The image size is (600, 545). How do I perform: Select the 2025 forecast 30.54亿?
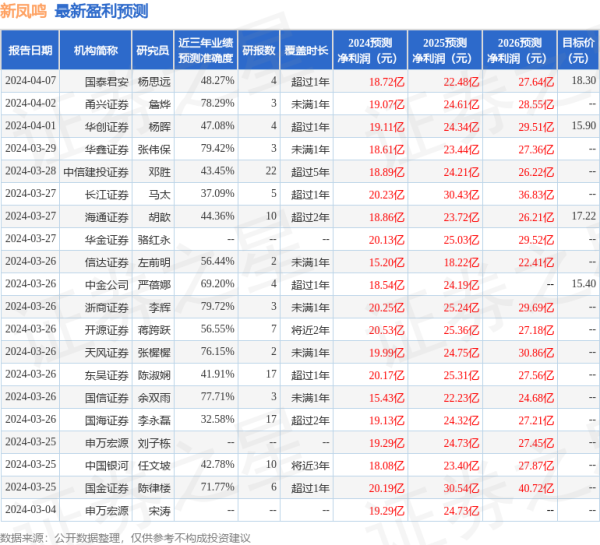[x=461, y=488]
